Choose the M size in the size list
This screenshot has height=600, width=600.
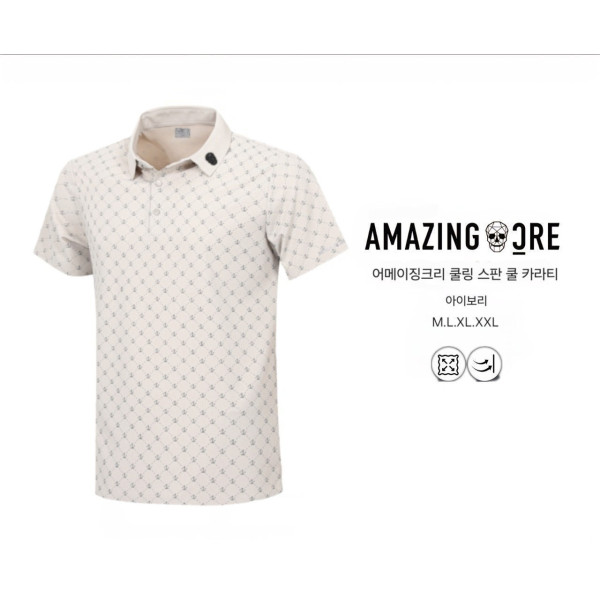(x=437, y=323)
